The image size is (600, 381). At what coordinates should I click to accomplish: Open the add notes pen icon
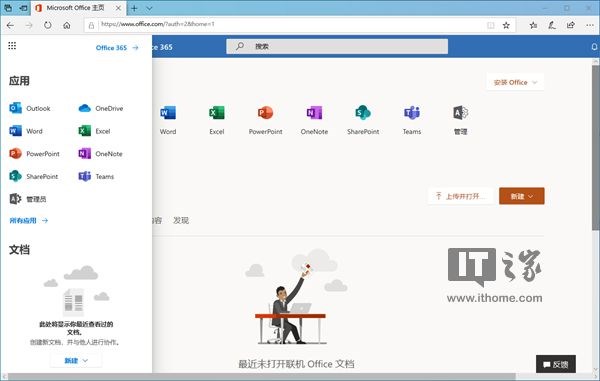(x=552, y=25)
